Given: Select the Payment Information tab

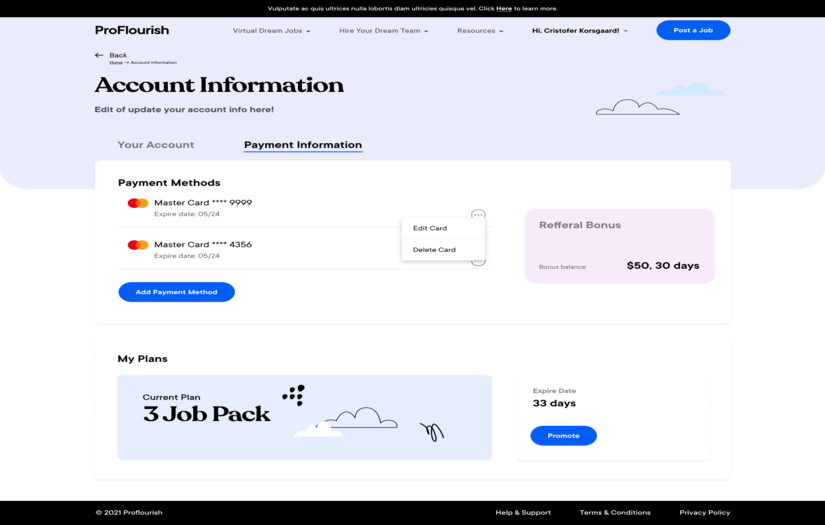Looking at the screenshot, I should pyautogui.click(x=303, y=145).
